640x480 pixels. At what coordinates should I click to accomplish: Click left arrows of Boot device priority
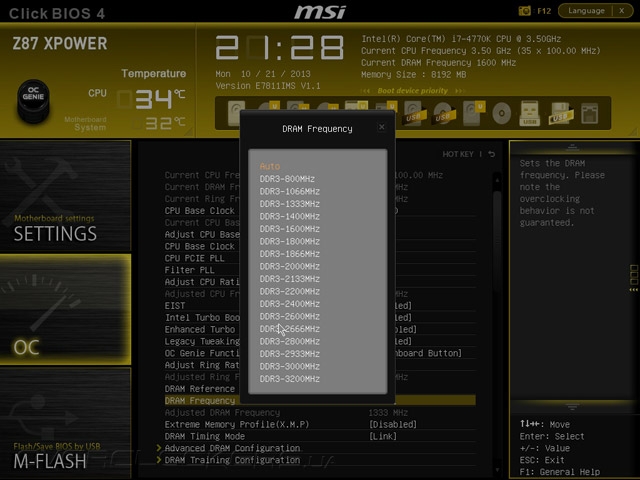point(366,91)
